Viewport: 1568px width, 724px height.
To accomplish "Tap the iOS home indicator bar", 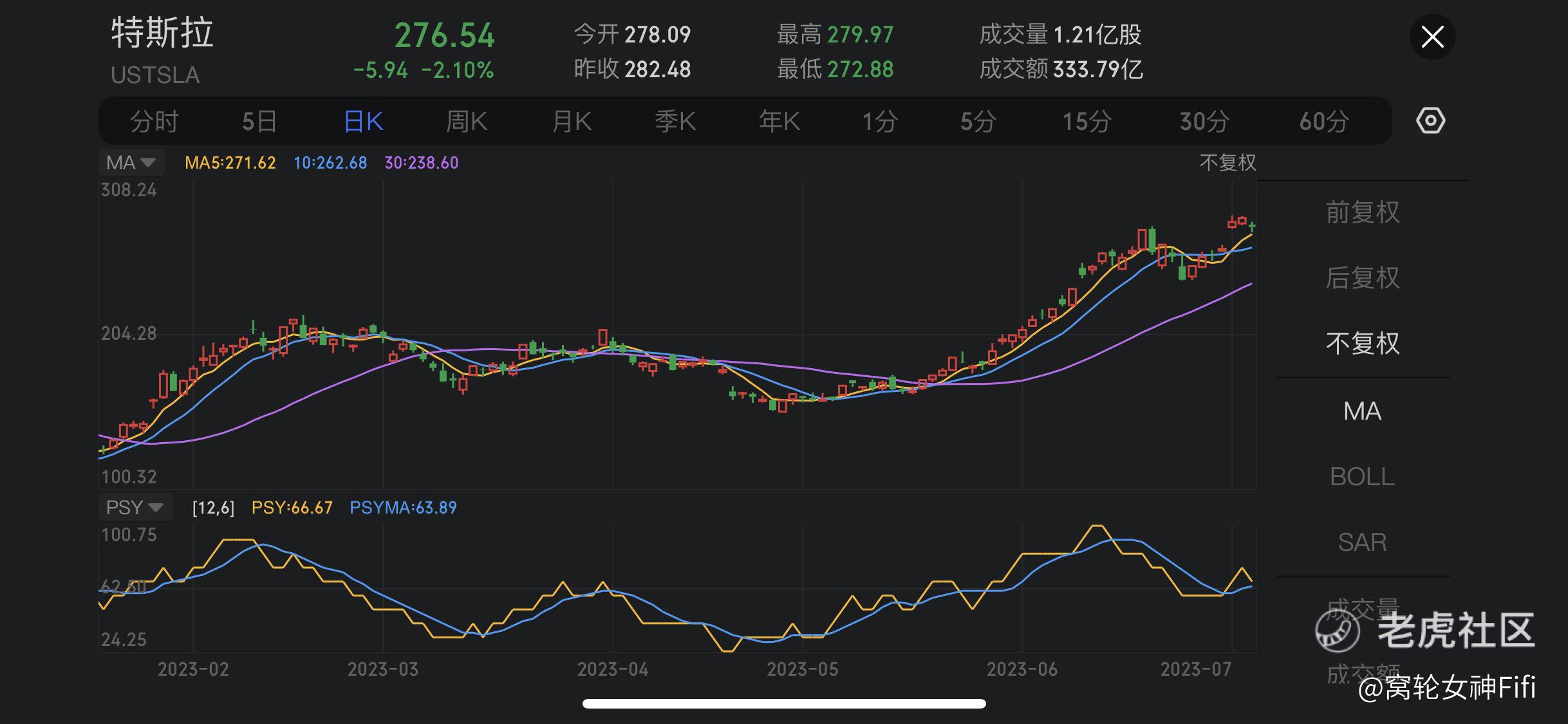I will tap(784, 703).
